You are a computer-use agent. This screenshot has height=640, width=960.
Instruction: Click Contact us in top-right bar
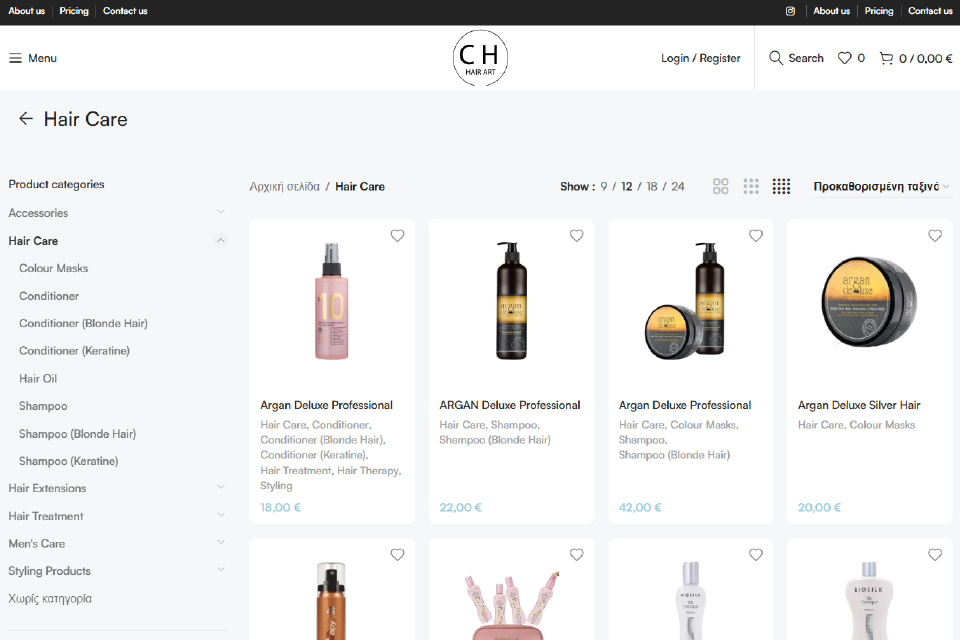pos(930,11)
